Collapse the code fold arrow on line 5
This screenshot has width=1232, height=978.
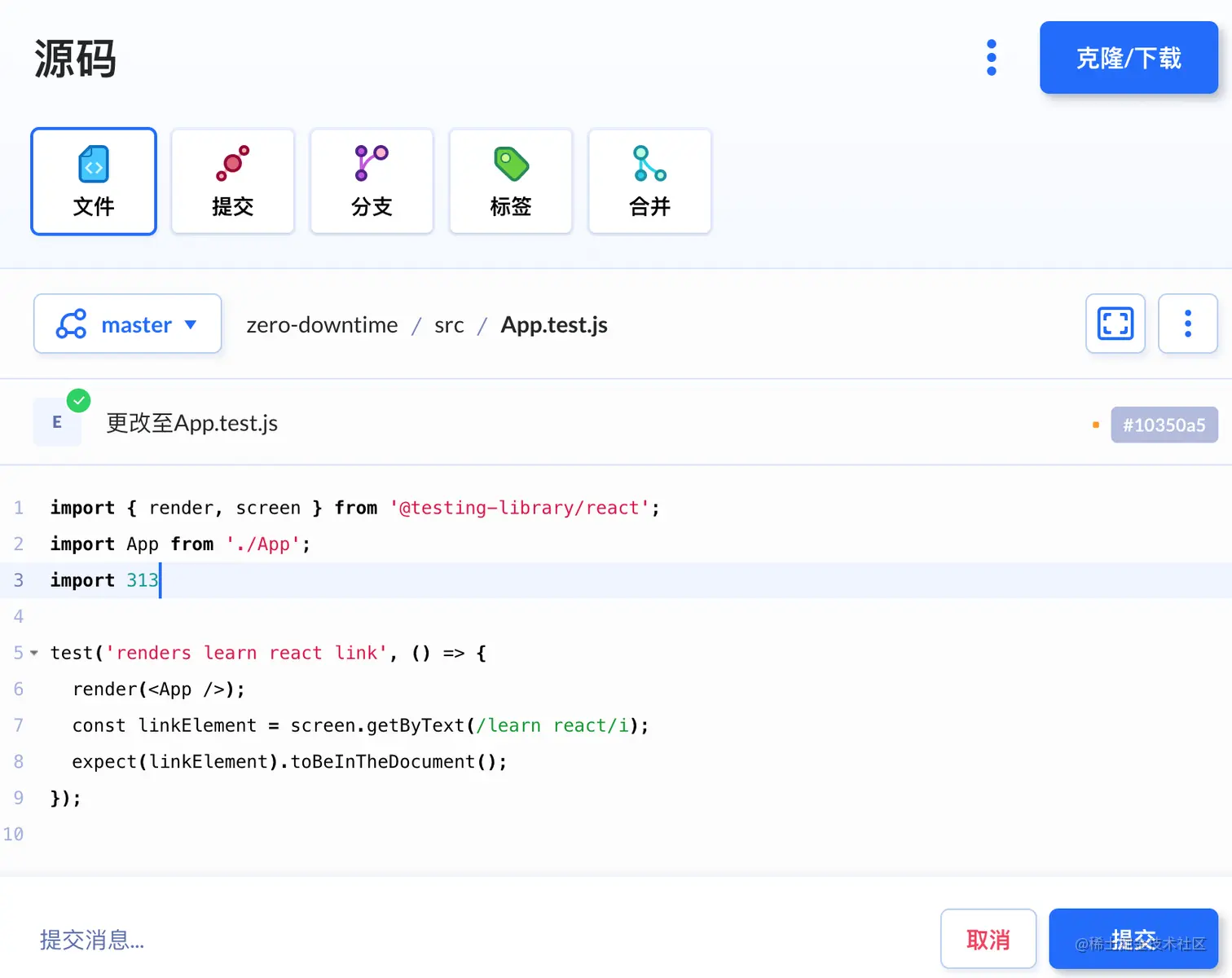point(34,653)
